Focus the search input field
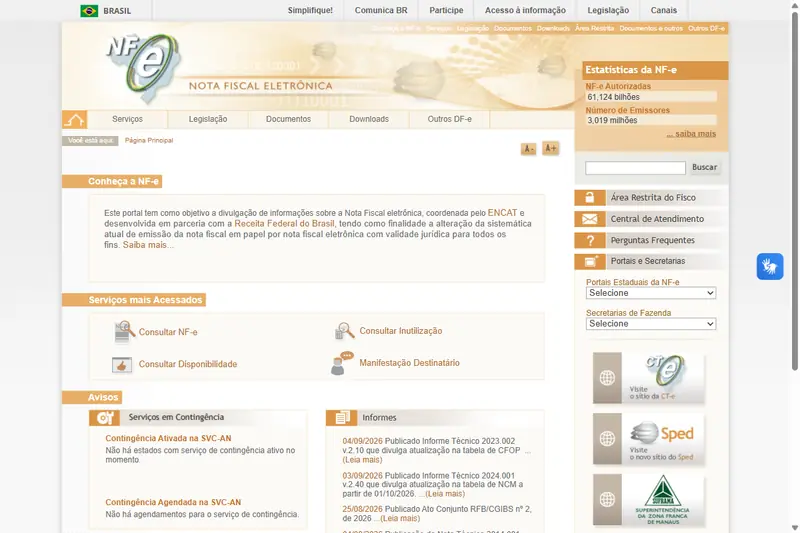Viewport: 800px width, 533px height. point(635,168)
